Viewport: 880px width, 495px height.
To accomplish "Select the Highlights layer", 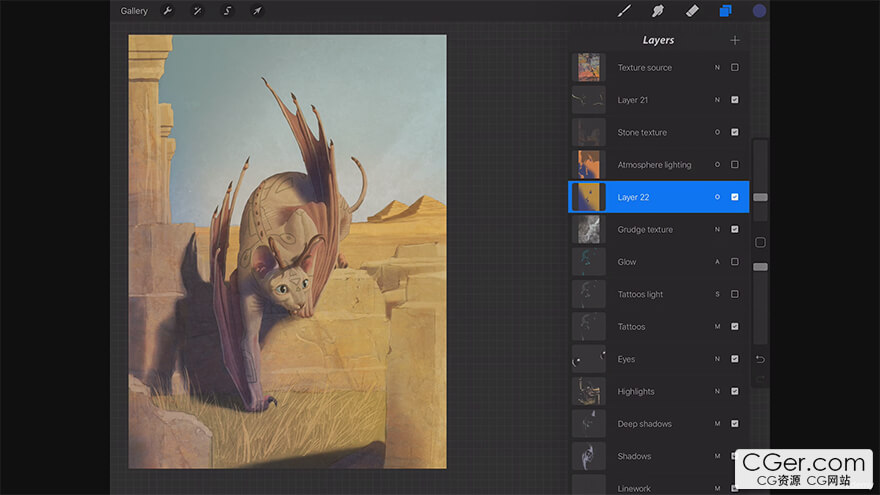I will point(636,392).
